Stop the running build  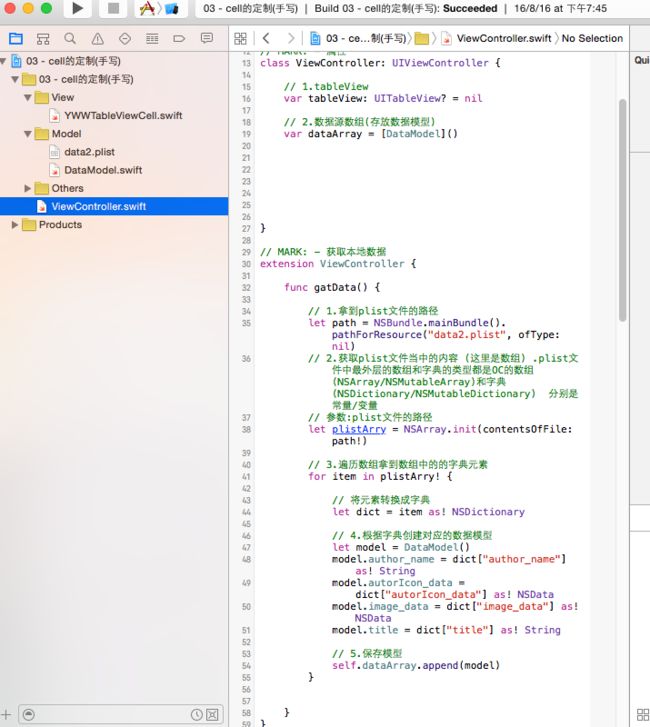(x=113, y=8)
